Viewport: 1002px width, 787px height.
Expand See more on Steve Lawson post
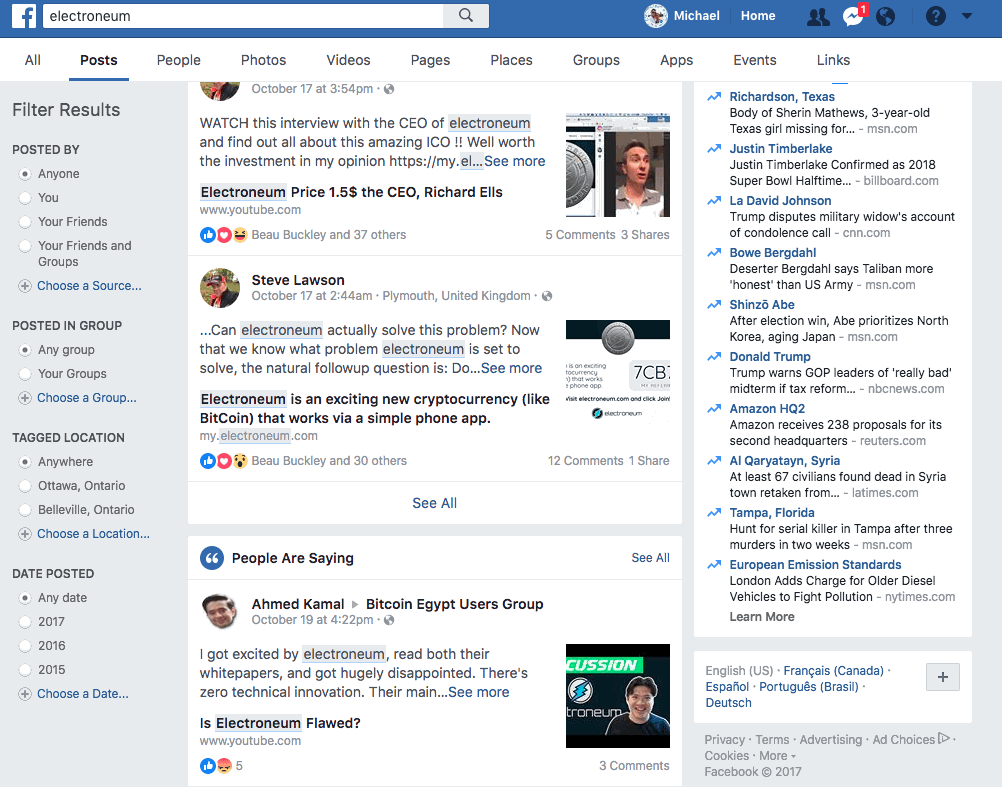click(511, 368)
